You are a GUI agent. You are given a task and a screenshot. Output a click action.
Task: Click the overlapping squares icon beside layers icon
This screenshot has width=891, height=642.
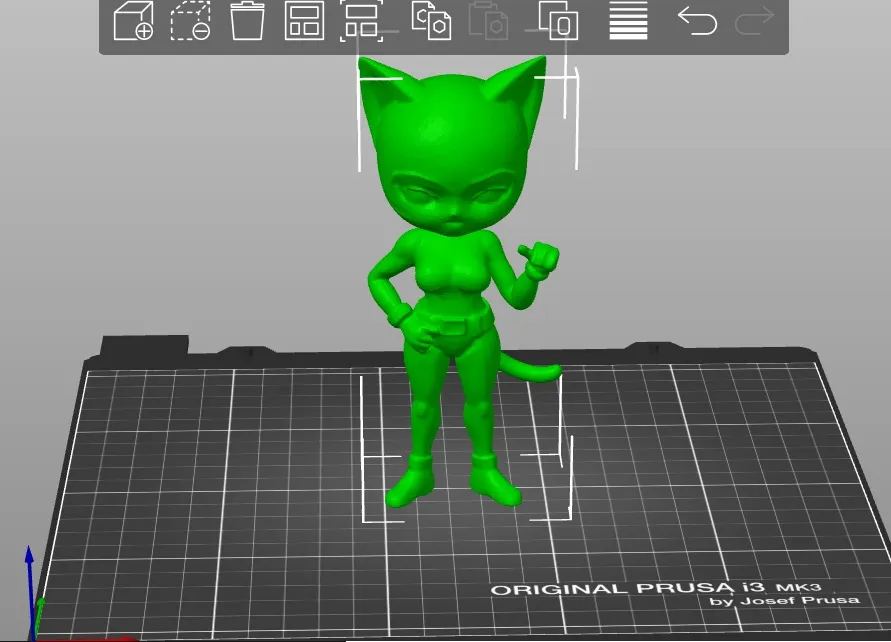tap(558, 21)
